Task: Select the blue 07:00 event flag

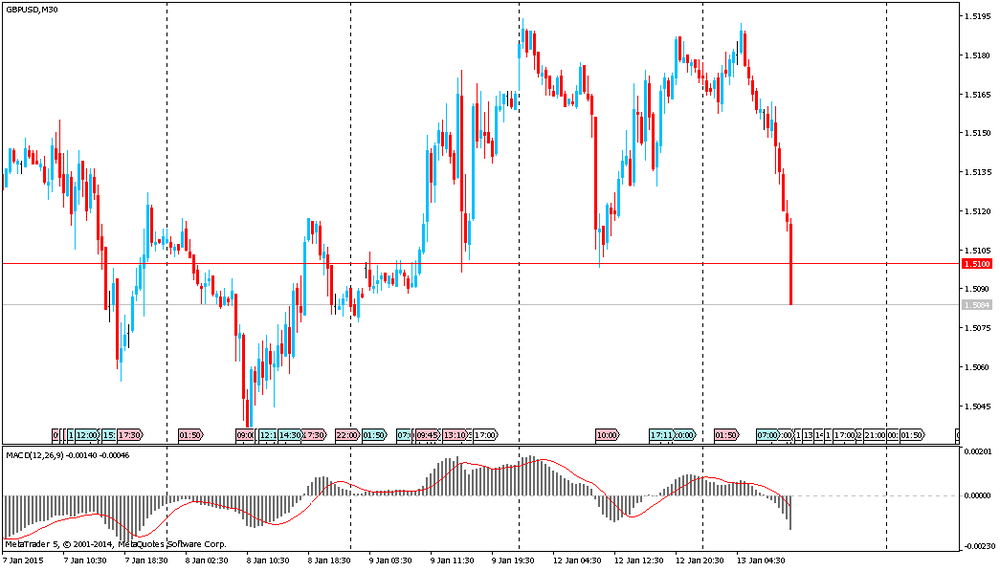Action: (767, 436)
